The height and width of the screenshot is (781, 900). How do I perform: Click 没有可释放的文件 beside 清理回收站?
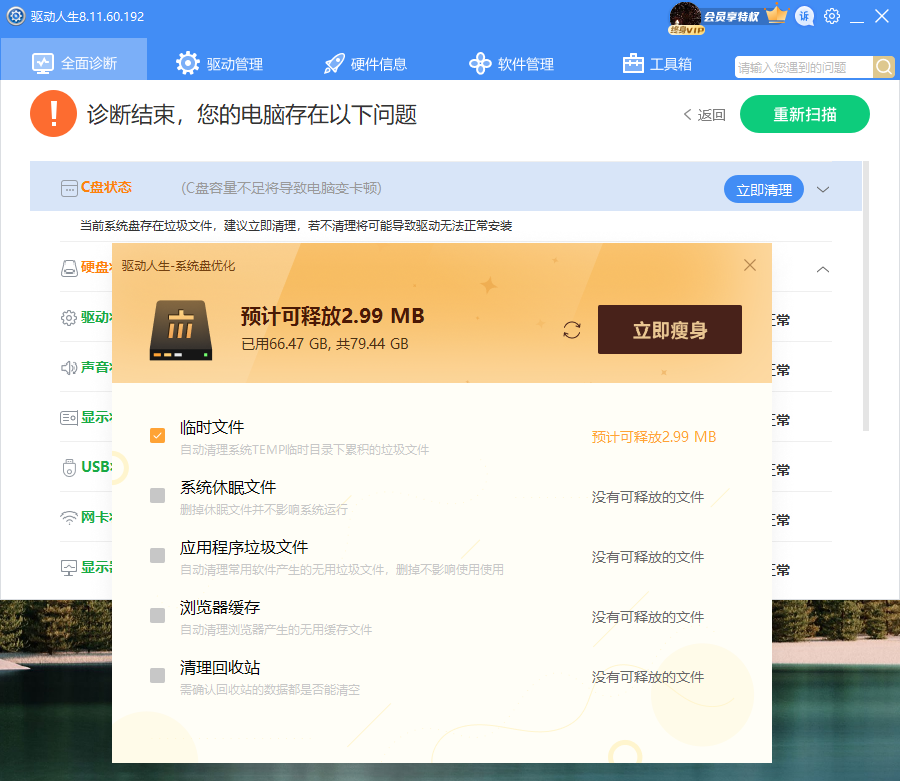[x=647, y=677]
